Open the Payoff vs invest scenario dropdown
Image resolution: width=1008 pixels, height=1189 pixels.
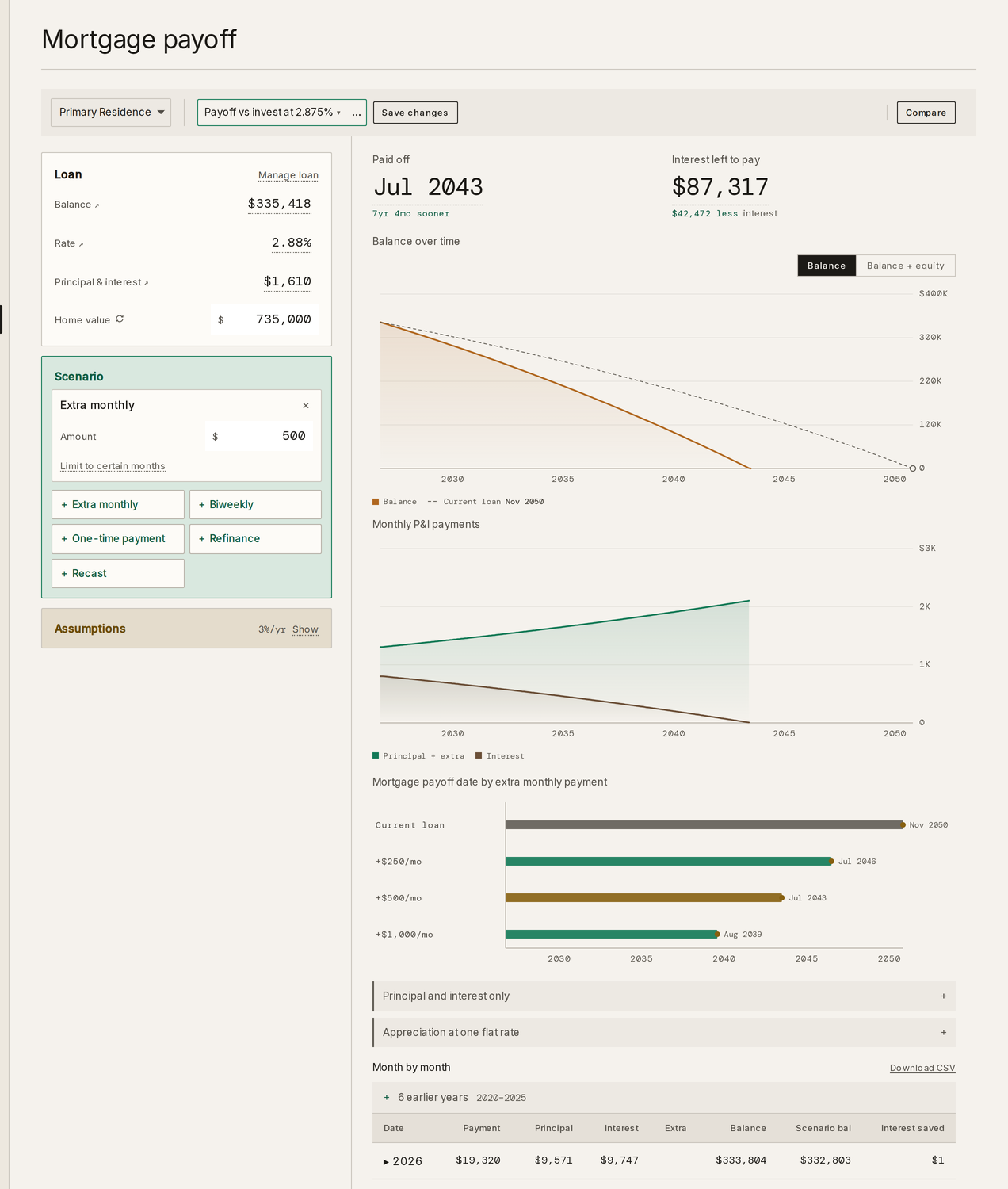click(x=272, y=113)
